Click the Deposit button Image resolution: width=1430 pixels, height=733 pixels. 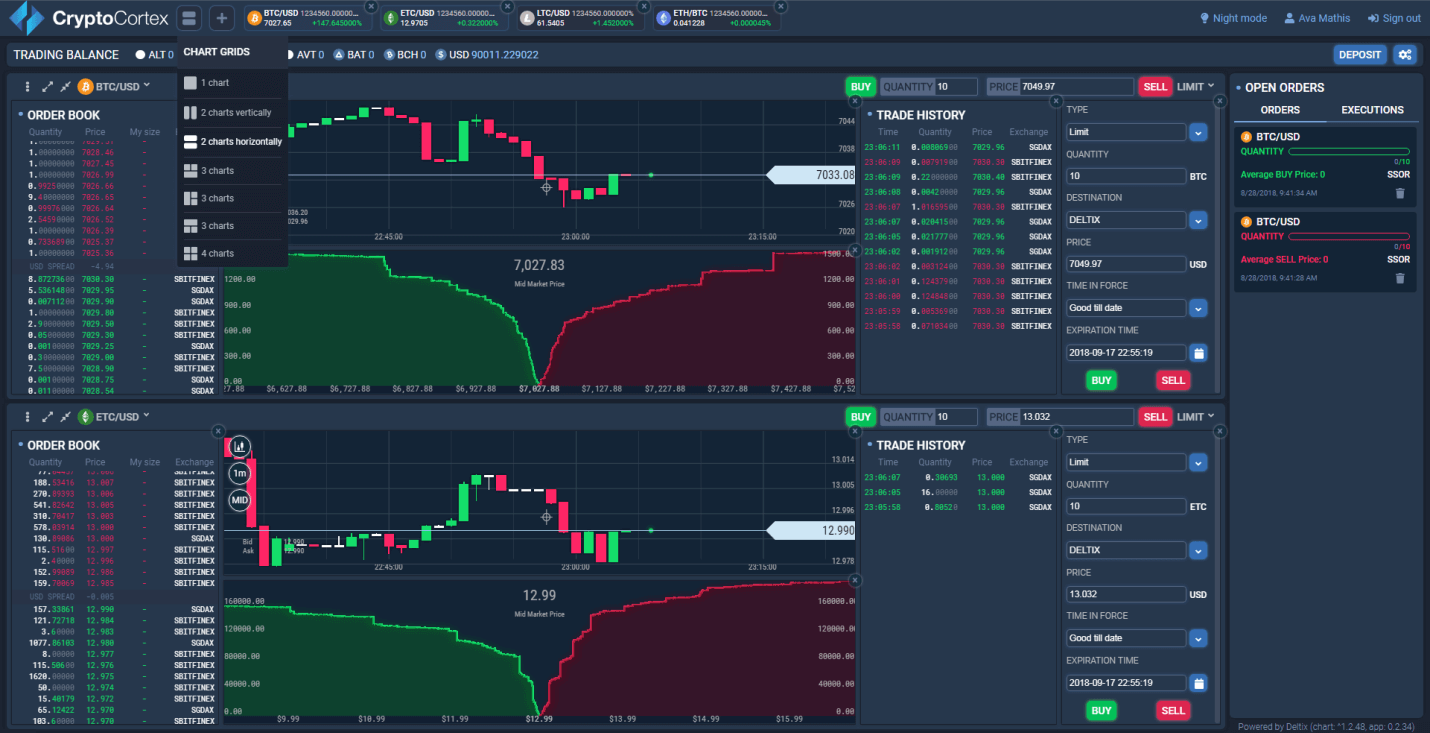pyautogui.click(x=1360, y=55)
